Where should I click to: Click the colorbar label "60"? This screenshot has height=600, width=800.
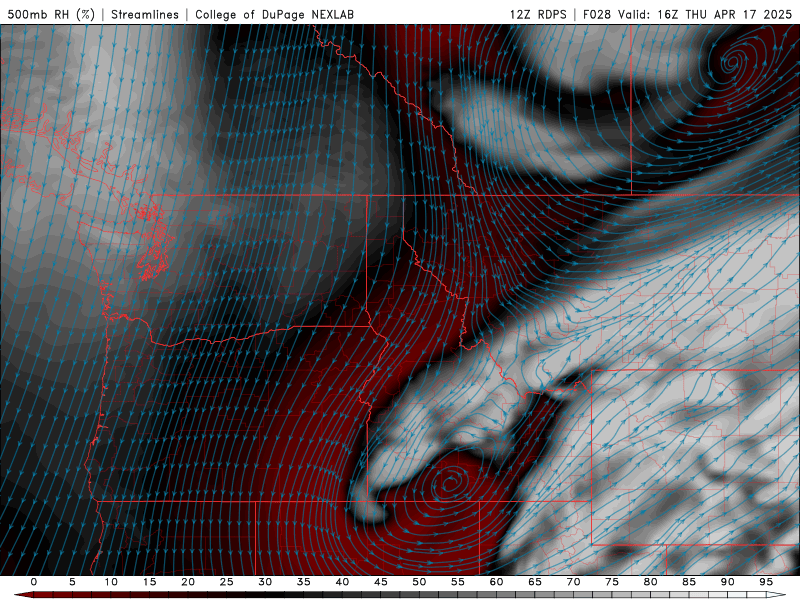(496, 582)
